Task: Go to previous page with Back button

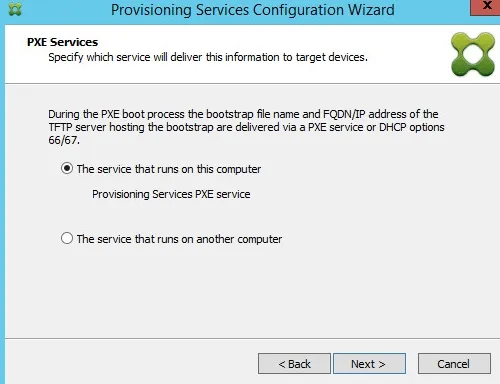Action: [x=294, y=364]
